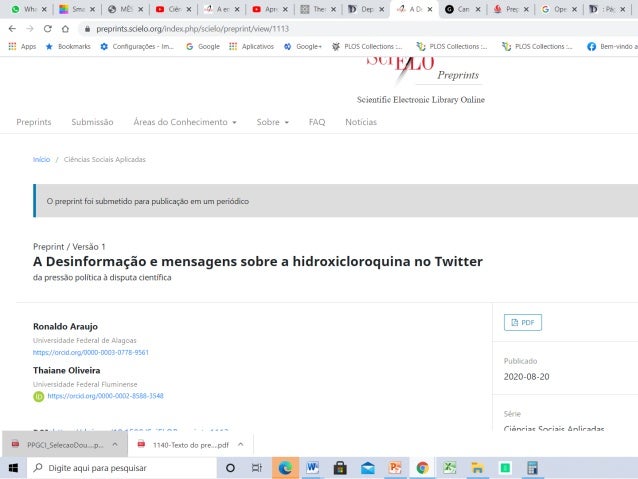Open Cortana circle on taskbar

tap(230, 468)
